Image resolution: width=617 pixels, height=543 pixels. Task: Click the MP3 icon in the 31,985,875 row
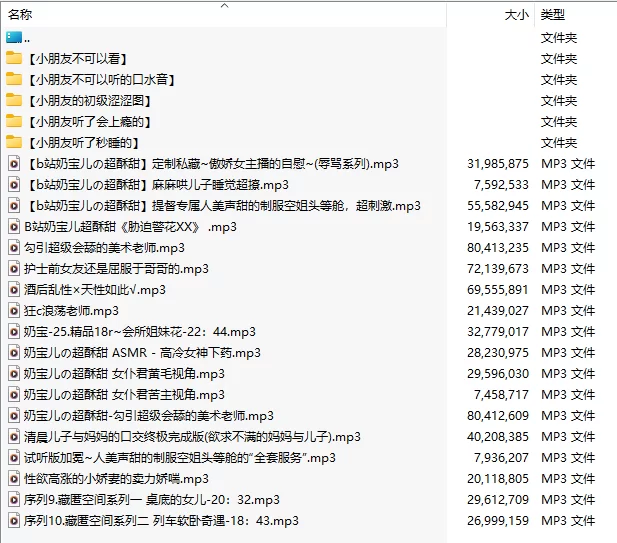[14, 164]
